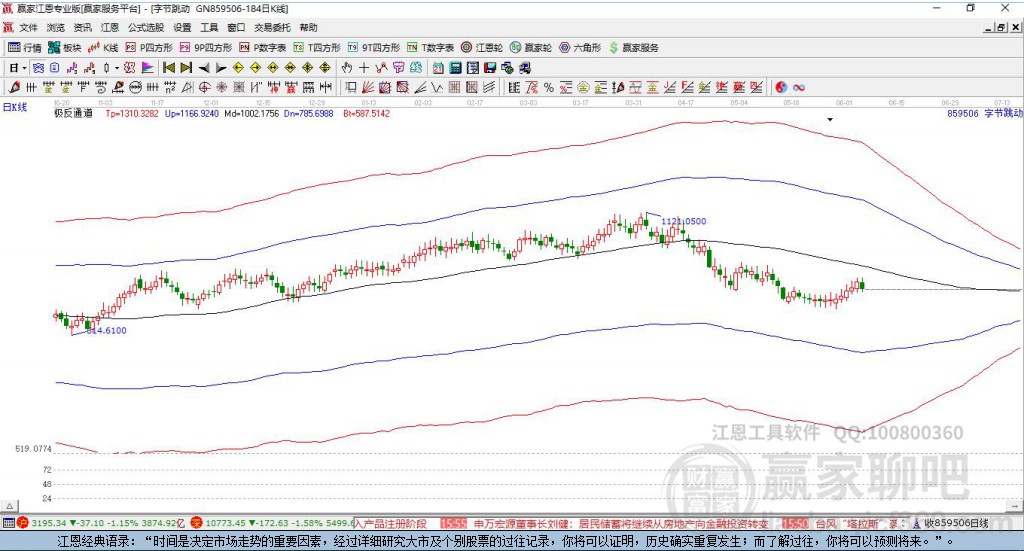Open the 六角形 hexagon chart
Screen dimensions: 1024x551
click(x=580, y=48)
